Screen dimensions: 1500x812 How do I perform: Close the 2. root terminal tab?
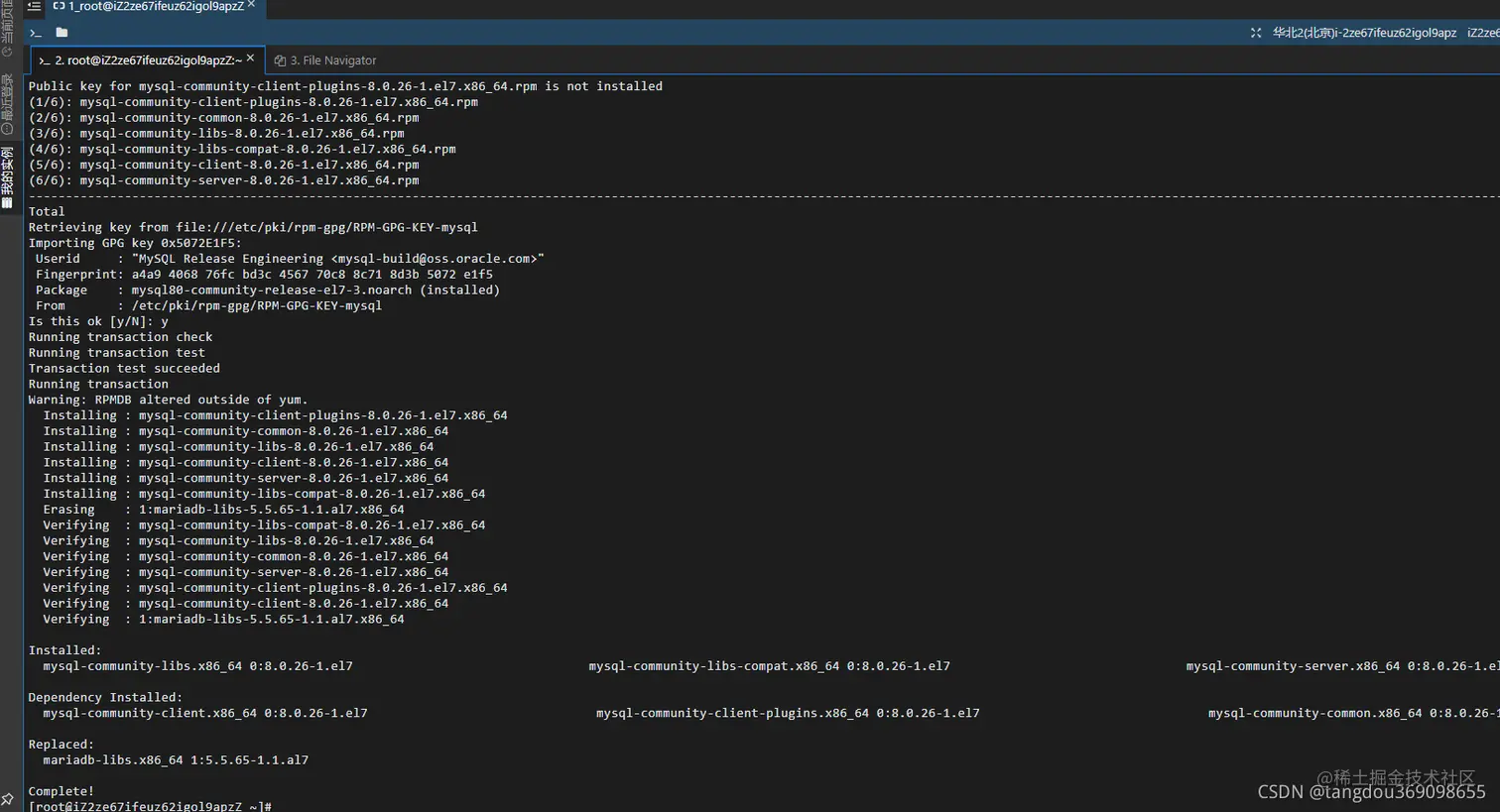(x=250, y=58)
